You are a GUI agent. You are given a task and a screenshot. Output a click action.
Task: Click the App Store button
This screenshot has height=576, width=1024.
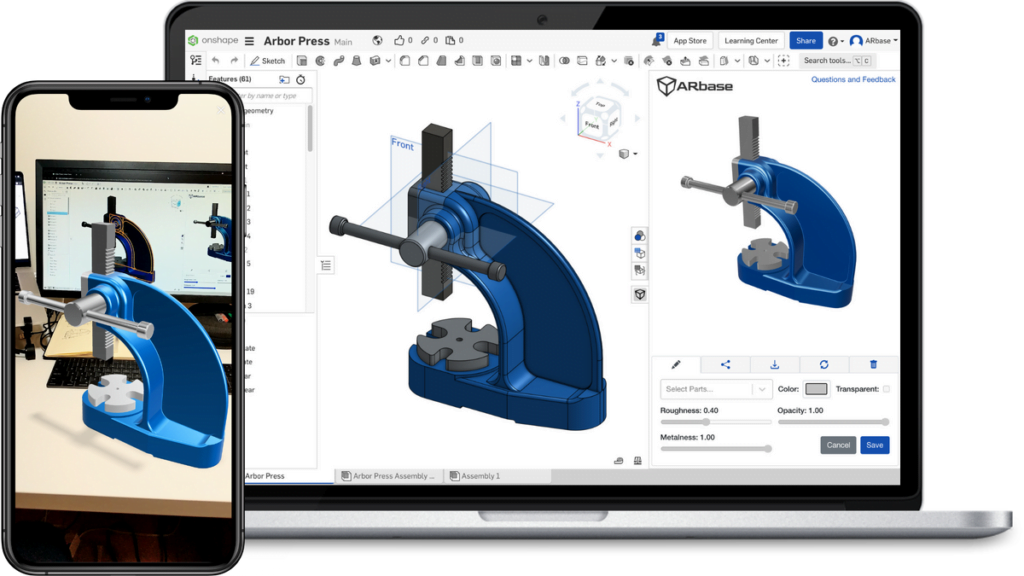click(690, 40)
